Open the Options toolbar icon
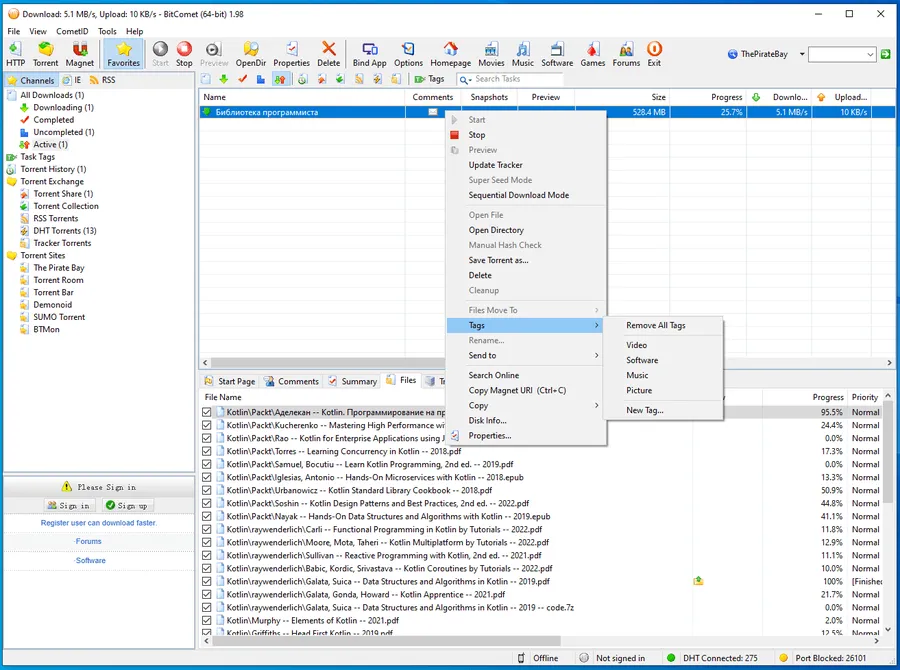Viewport: 900px width, 670px height. pyautogui.click(x=408, y=54)
